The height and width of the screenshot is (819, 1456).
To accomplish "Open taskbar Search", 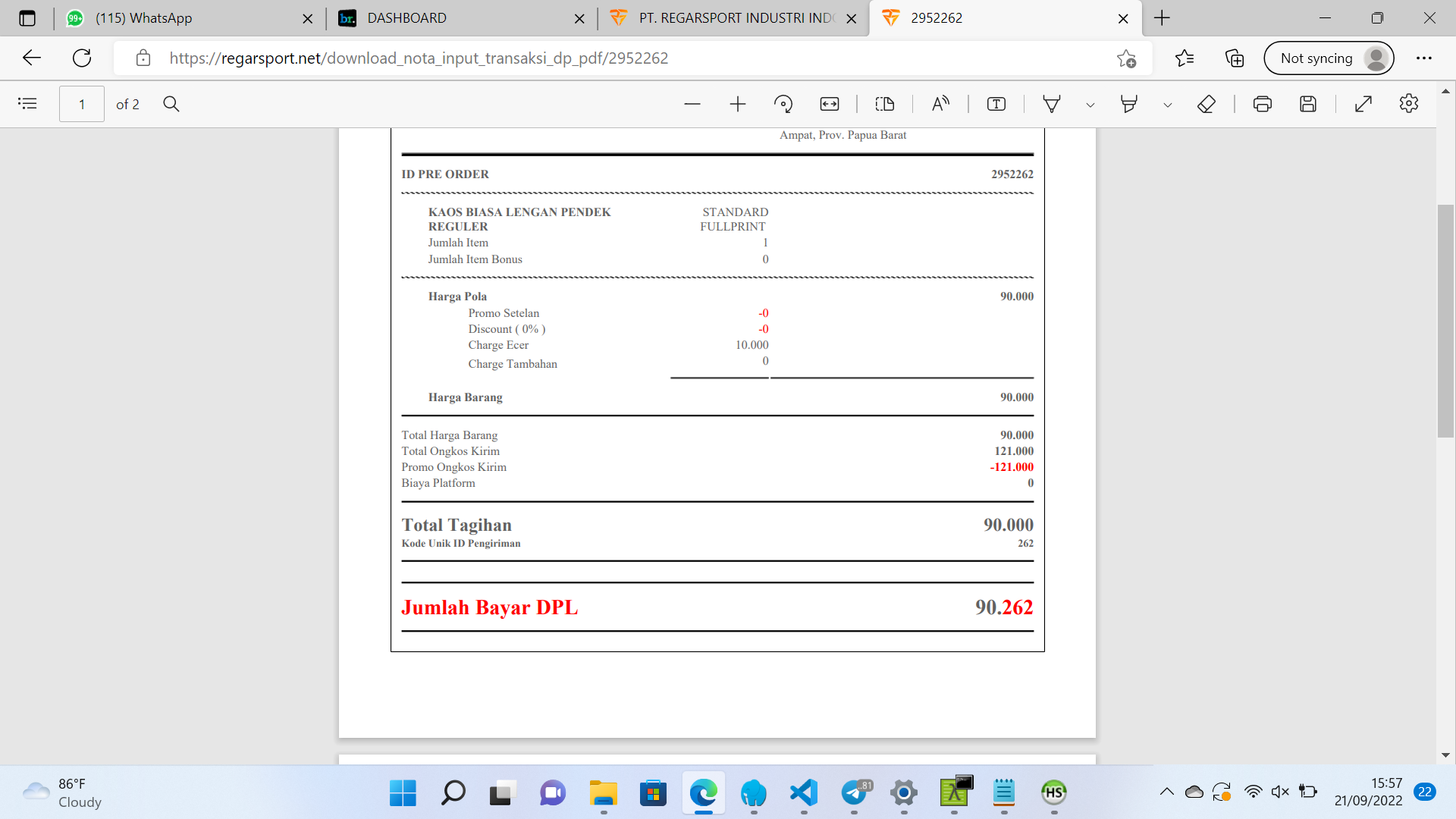I will pos(453,793).
